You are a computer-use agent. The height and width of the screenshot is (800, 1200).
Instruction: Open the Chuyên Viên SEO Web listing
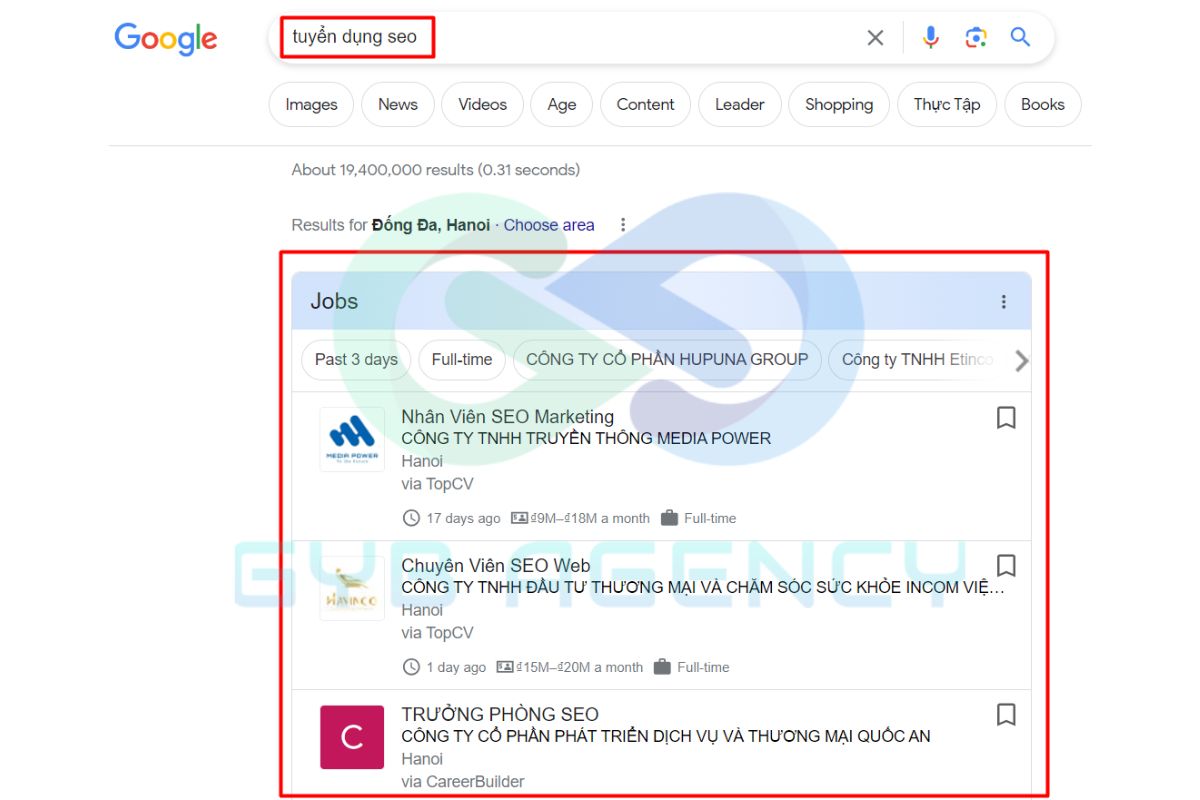(496, 566)
